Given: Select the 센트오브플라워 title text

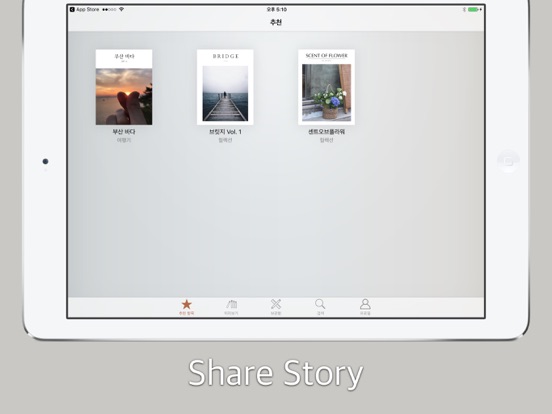Looking at the screenshot, I should point(326,132).
